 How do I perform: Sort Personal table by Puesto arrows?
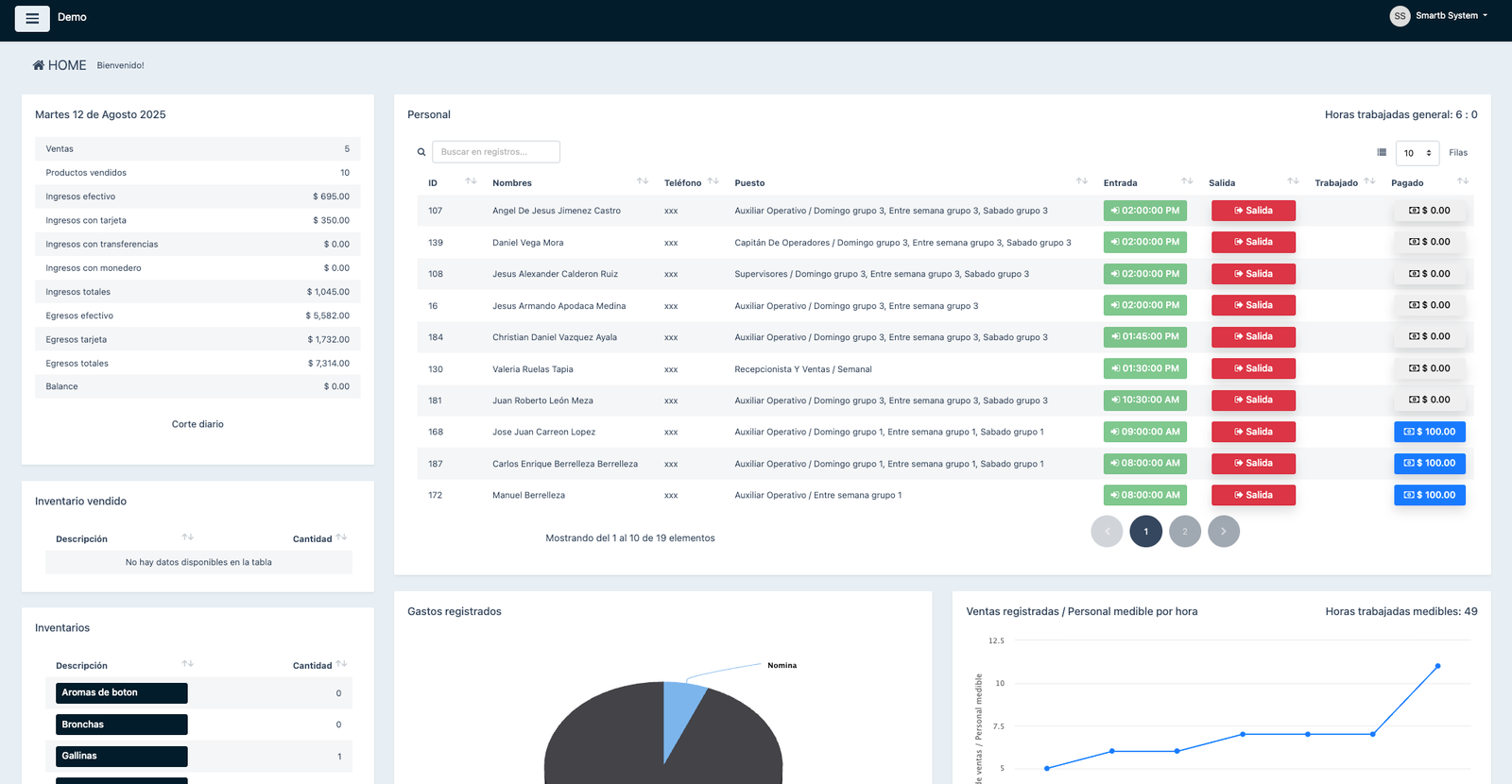tap(1082, 181)
